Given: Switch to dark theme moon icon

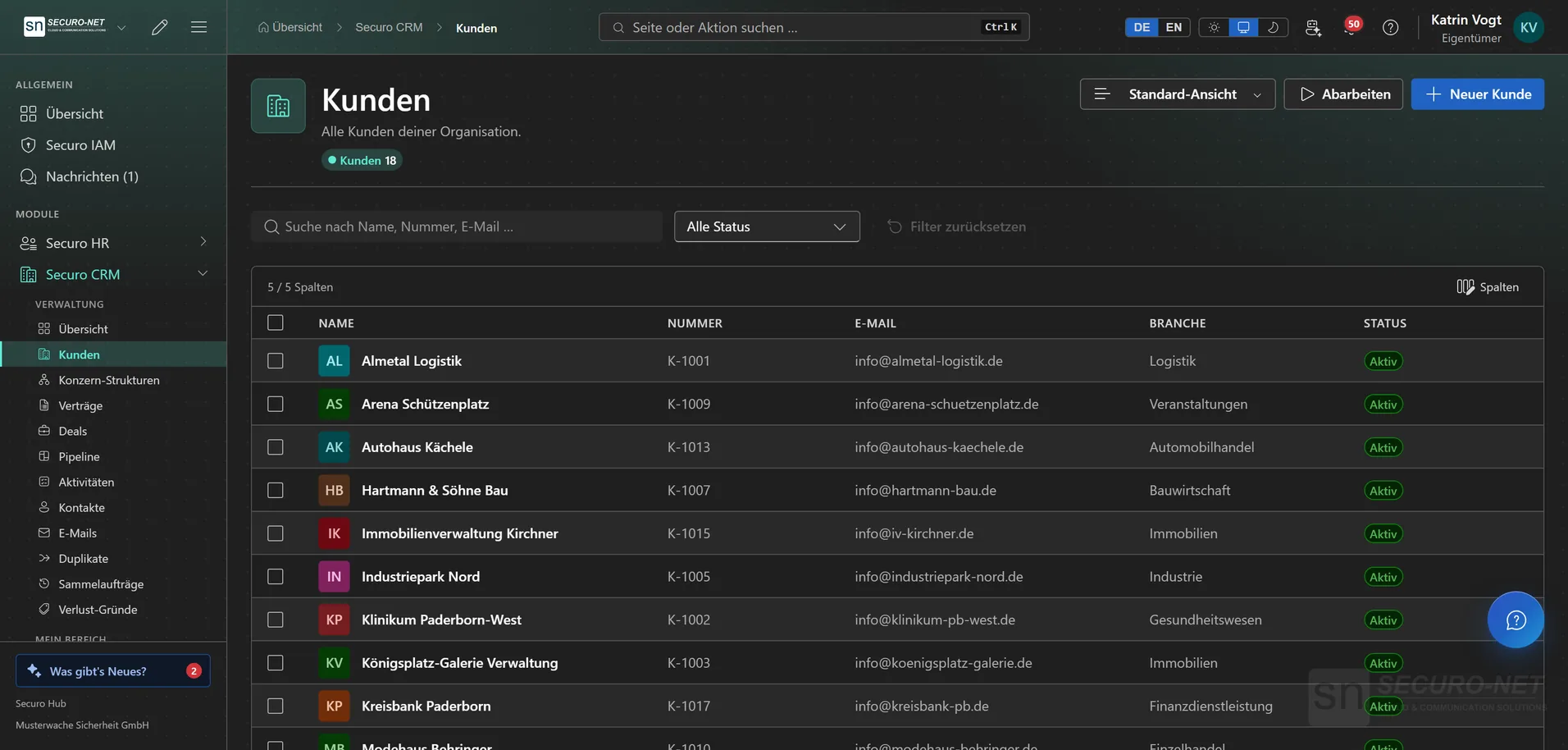Looking at the screenshot, I should click(x=1273, y=27).
